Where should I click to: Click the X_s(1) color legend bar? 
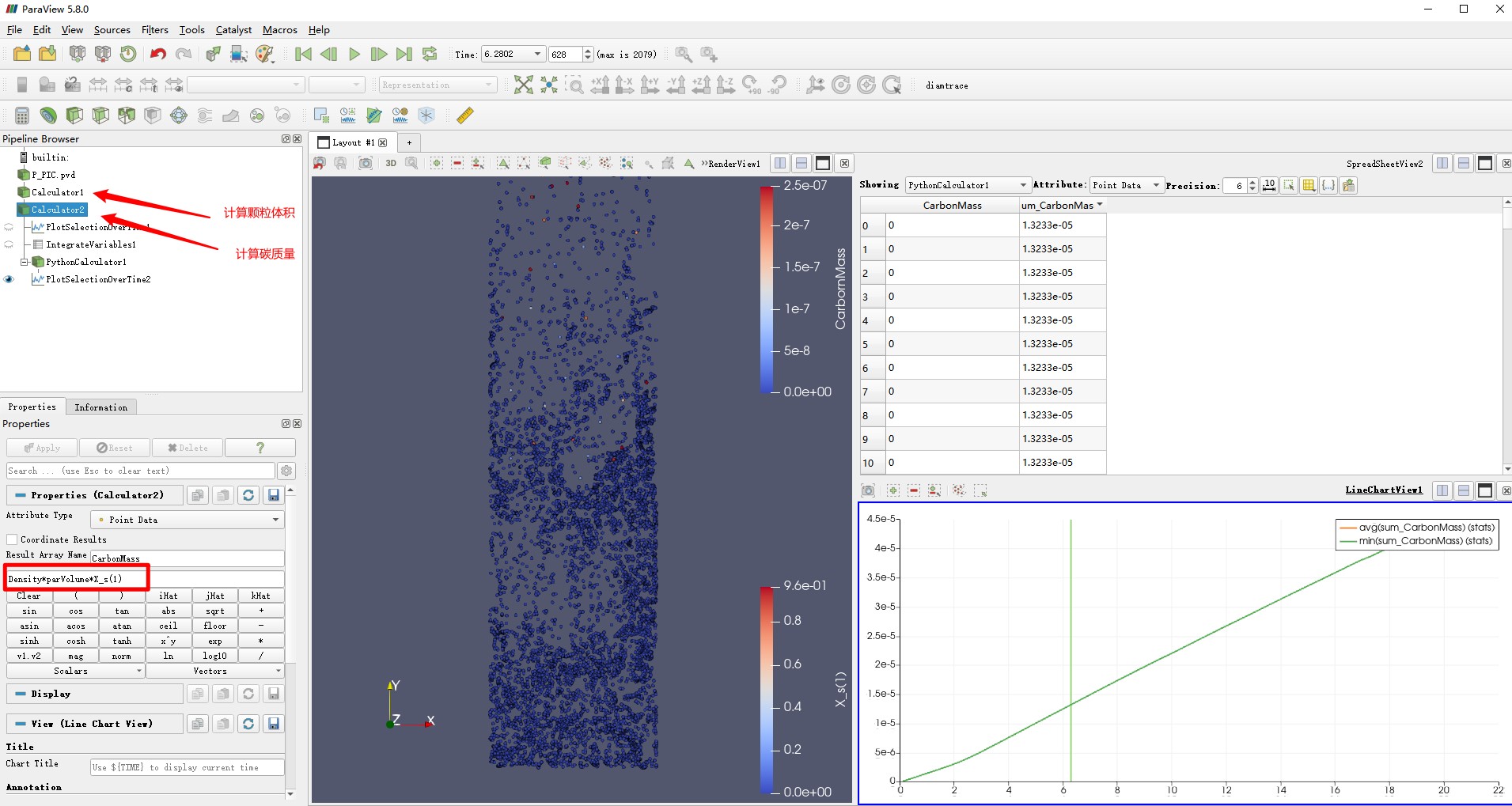click(x=766, y=689)
